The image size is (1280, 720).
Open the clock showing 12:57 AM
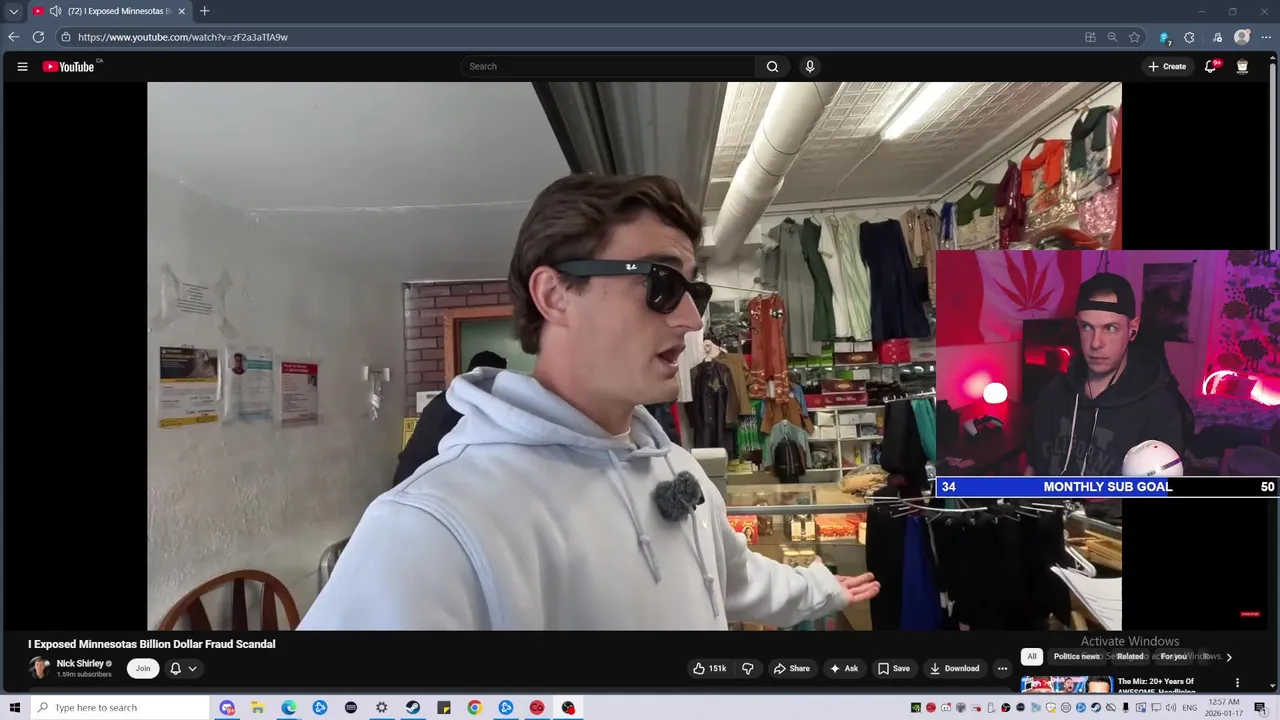pyautogui.click(x=1224, y=708)
